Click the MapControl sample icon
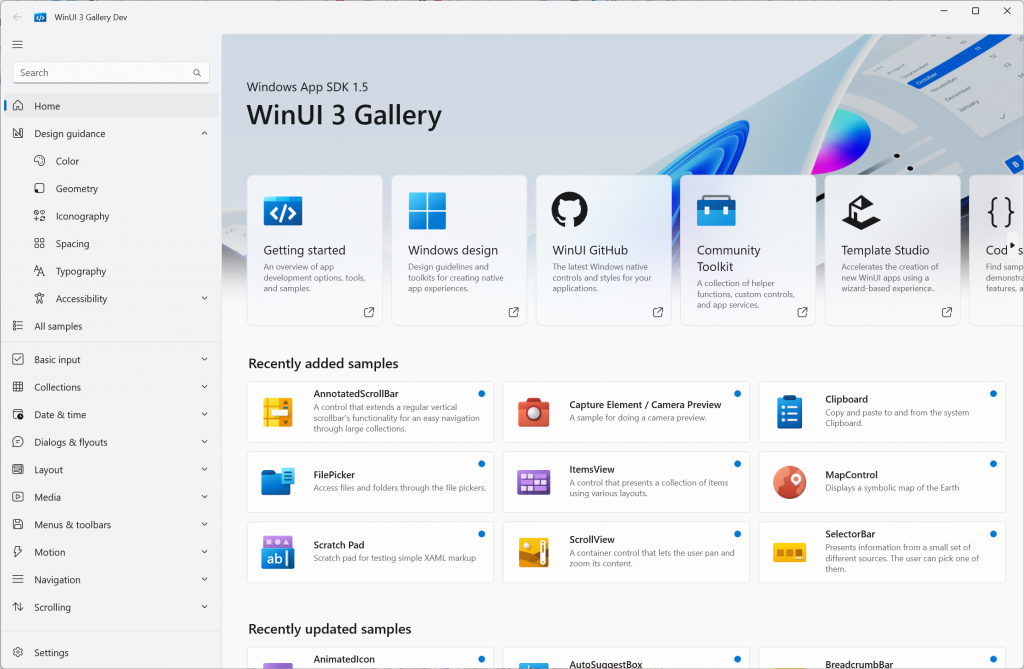 789,482
